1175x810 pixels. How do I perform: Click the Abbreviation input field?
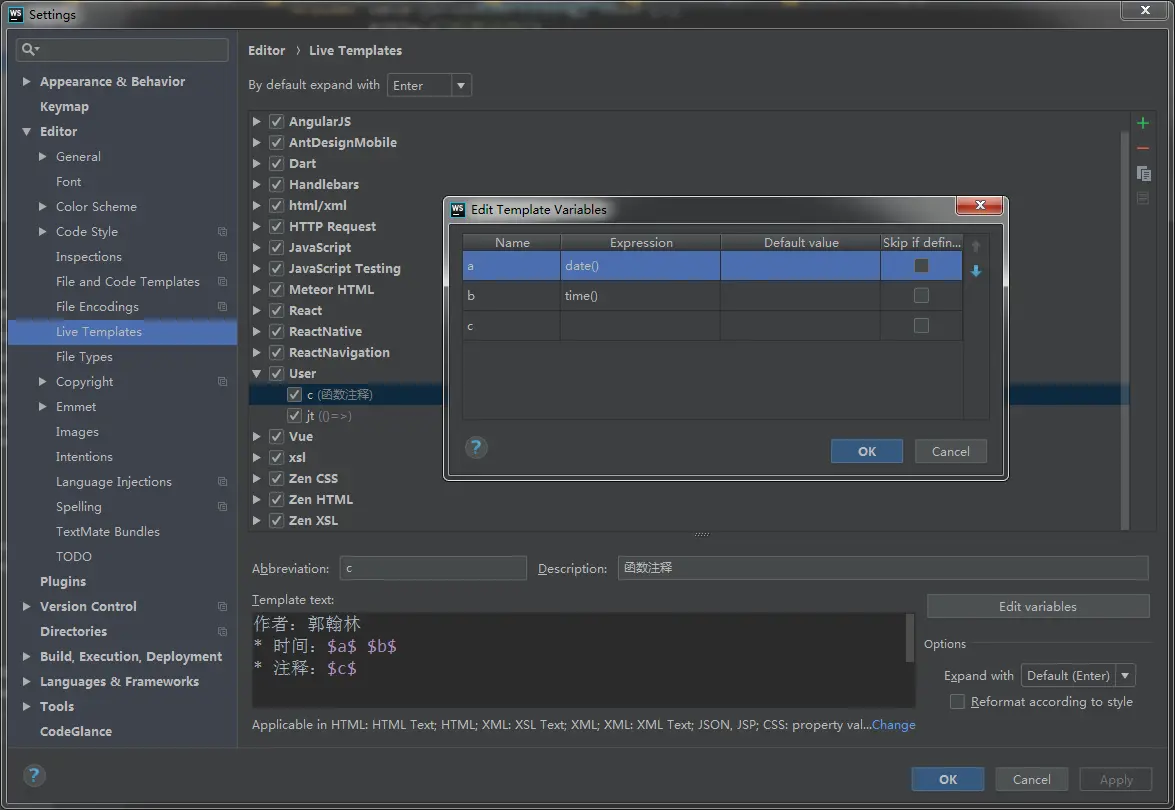(433, 568)
